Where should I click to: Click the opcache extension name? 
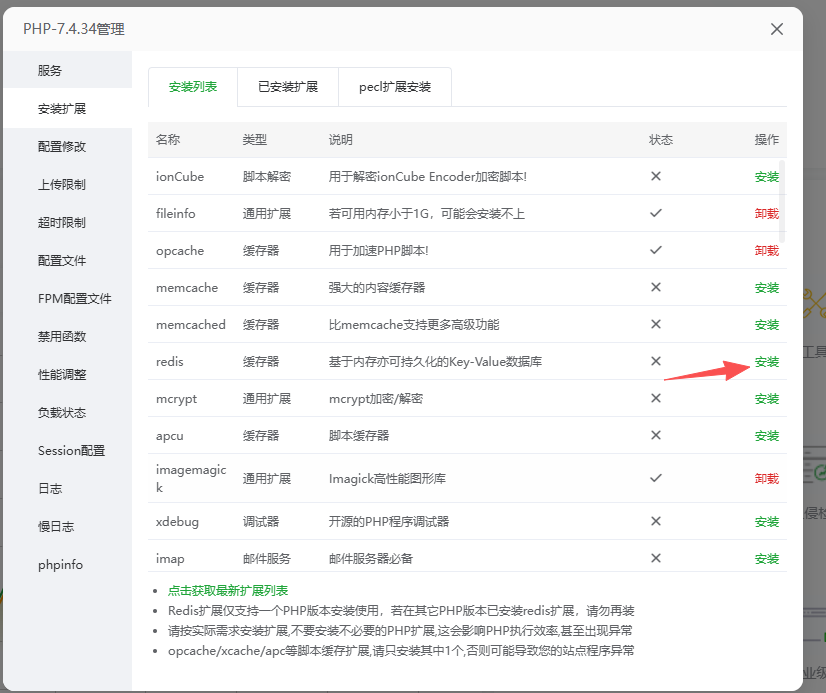pyautogui.click(x=180, y=251)
